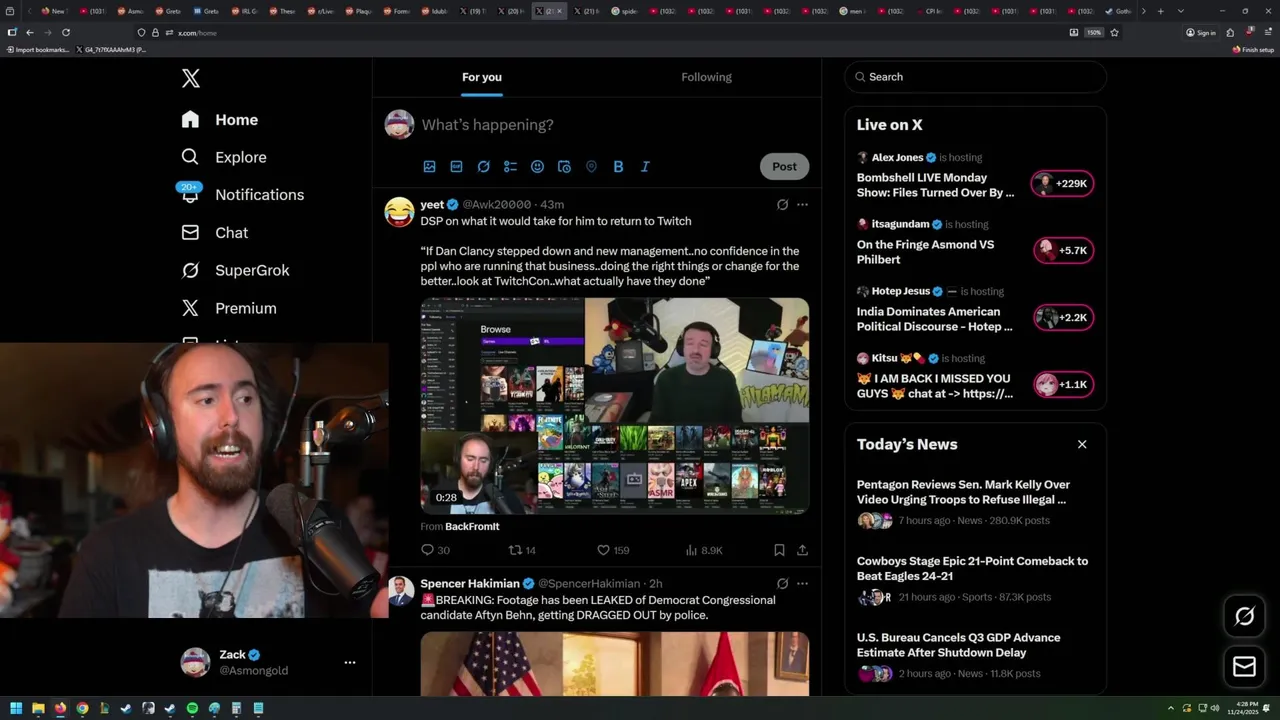
Task: Open a new browser tab
Action: click(x=1160, y=11)
